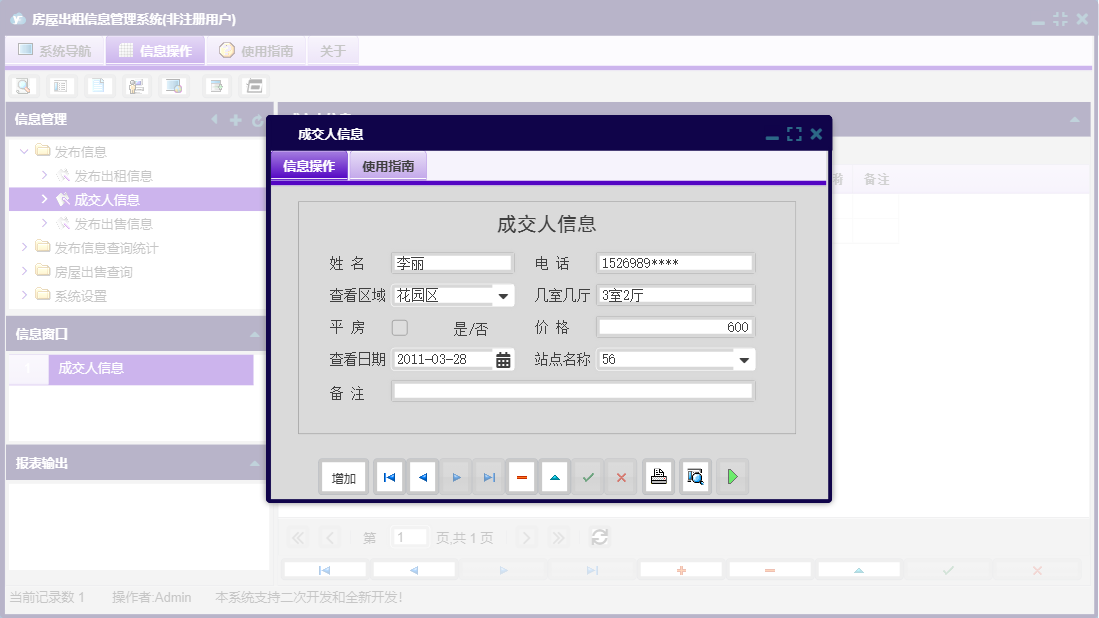Go to previous record with back arrow icon
This screenshot has height=618, width=1099.
[422, 477]
